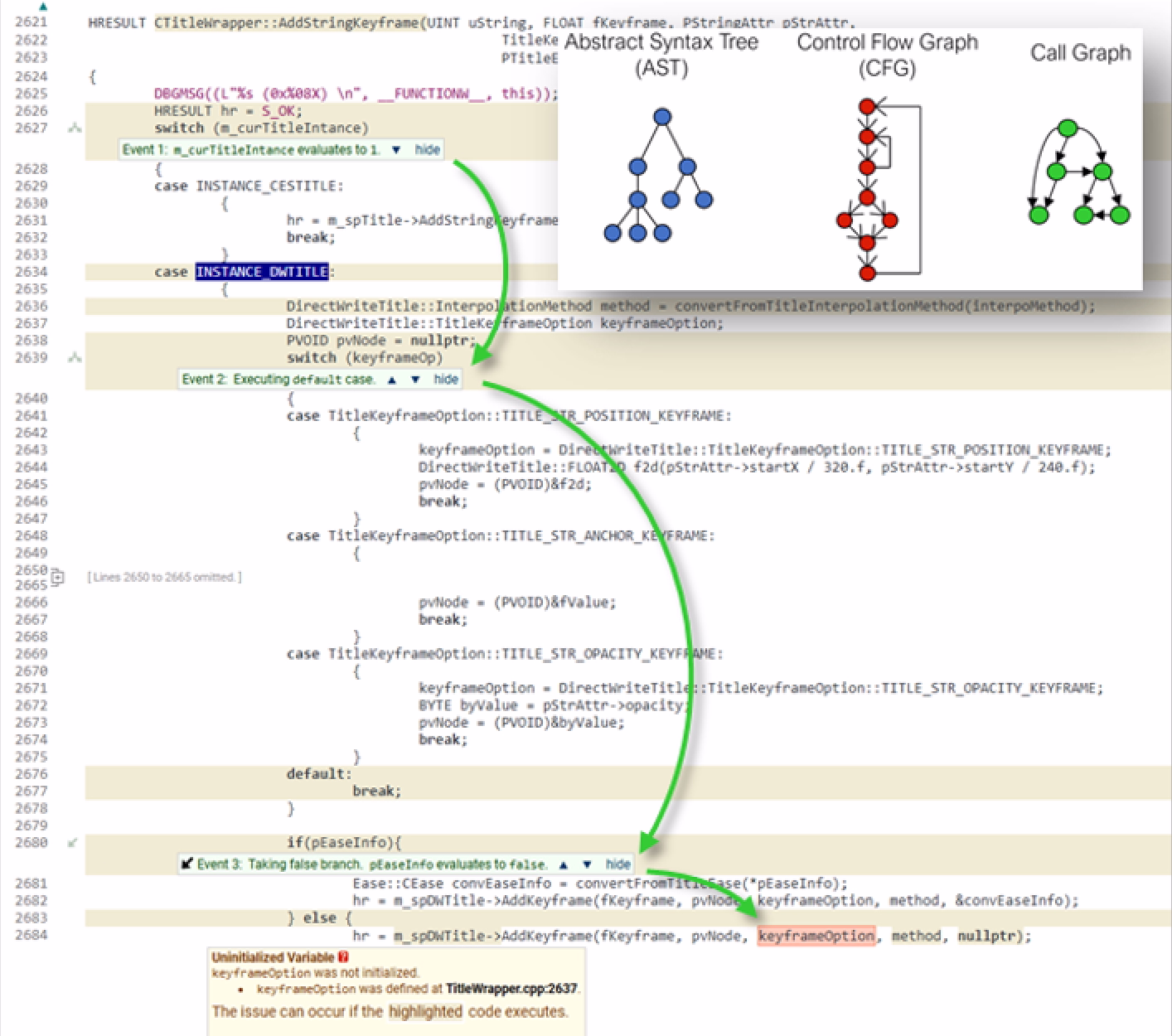
Task: Click the arrow icon starting Event 3 label
Action: coord(187,864)
